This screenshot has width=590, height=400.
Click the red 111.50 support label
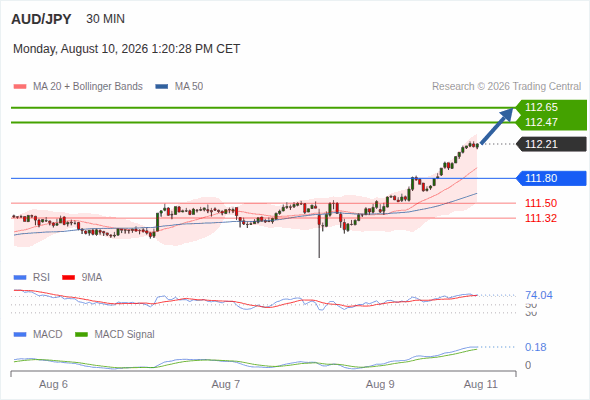coord(541,203)
